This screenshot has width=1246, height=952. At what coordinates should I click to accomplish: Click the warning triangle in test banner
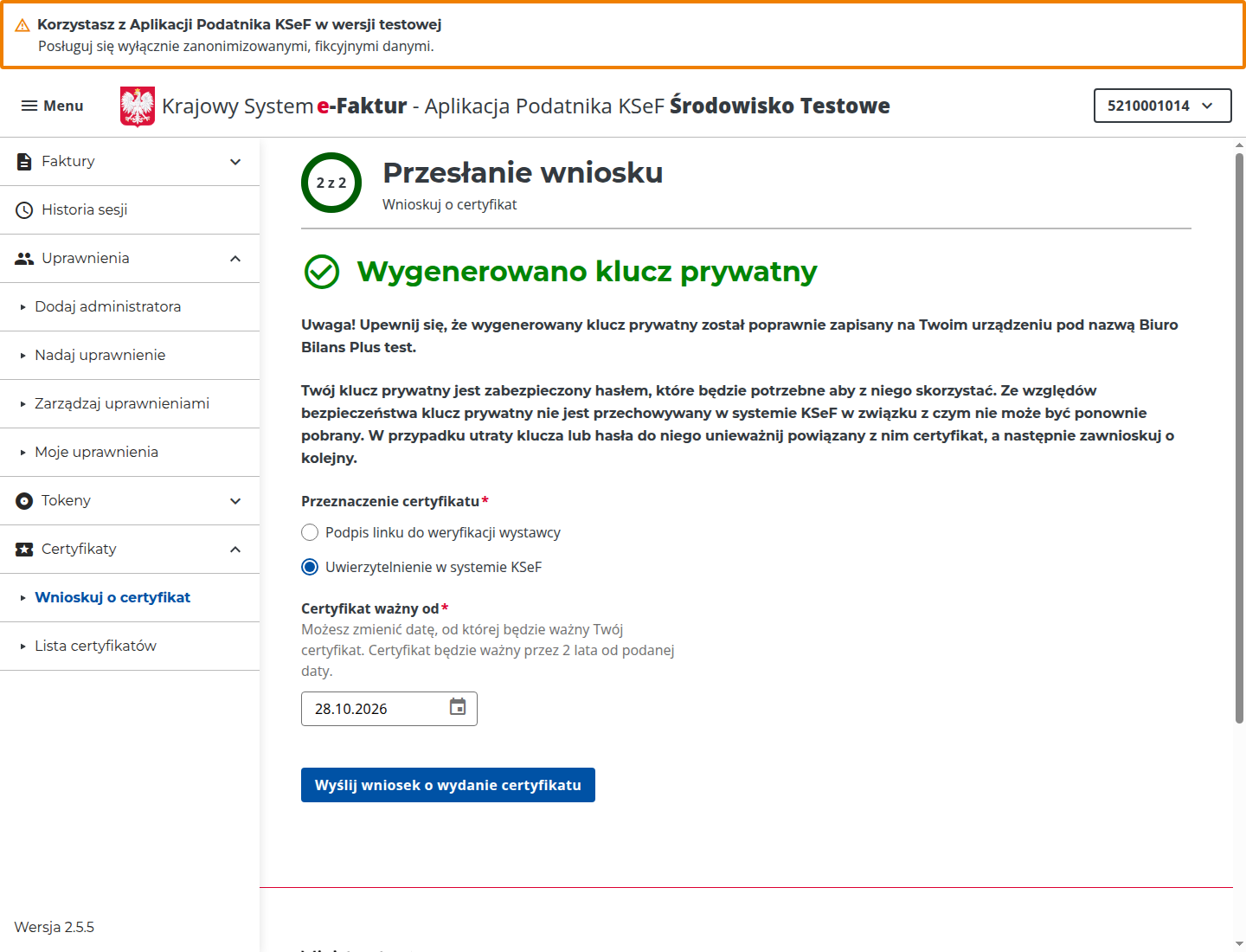coord(22,26)
